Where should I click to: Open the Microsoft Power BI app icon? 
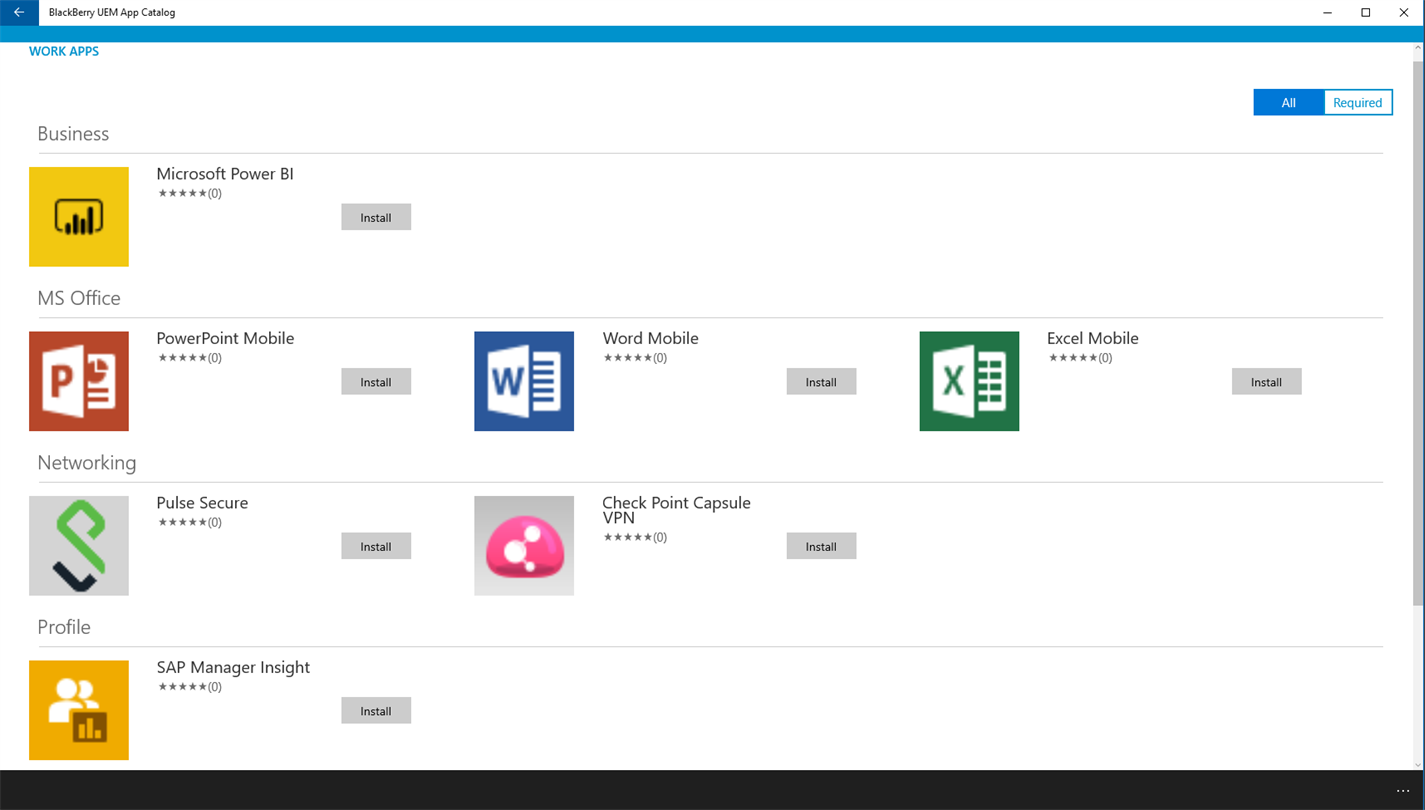coord(79,216)
